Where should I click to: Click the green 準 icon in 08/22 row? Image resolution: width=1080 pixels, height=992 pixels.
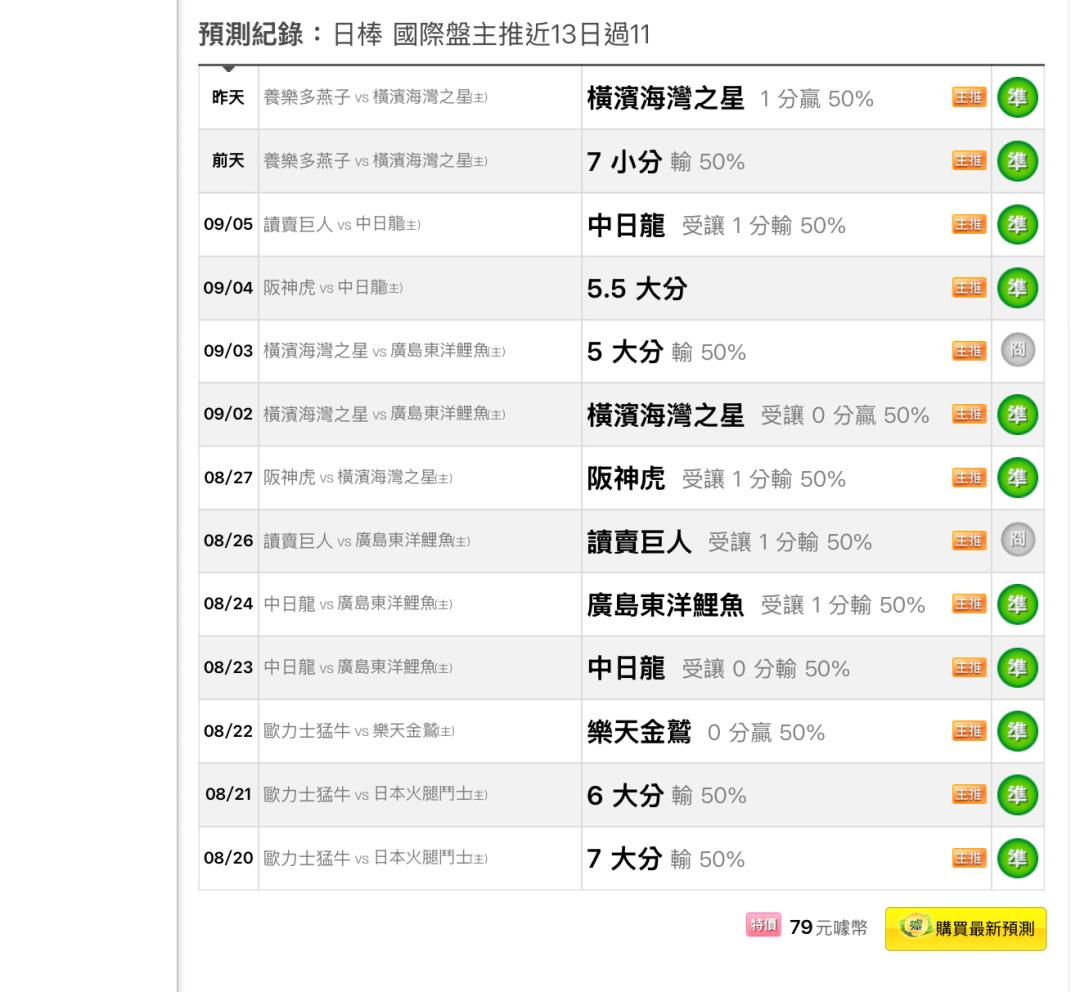pos(1018,732)
